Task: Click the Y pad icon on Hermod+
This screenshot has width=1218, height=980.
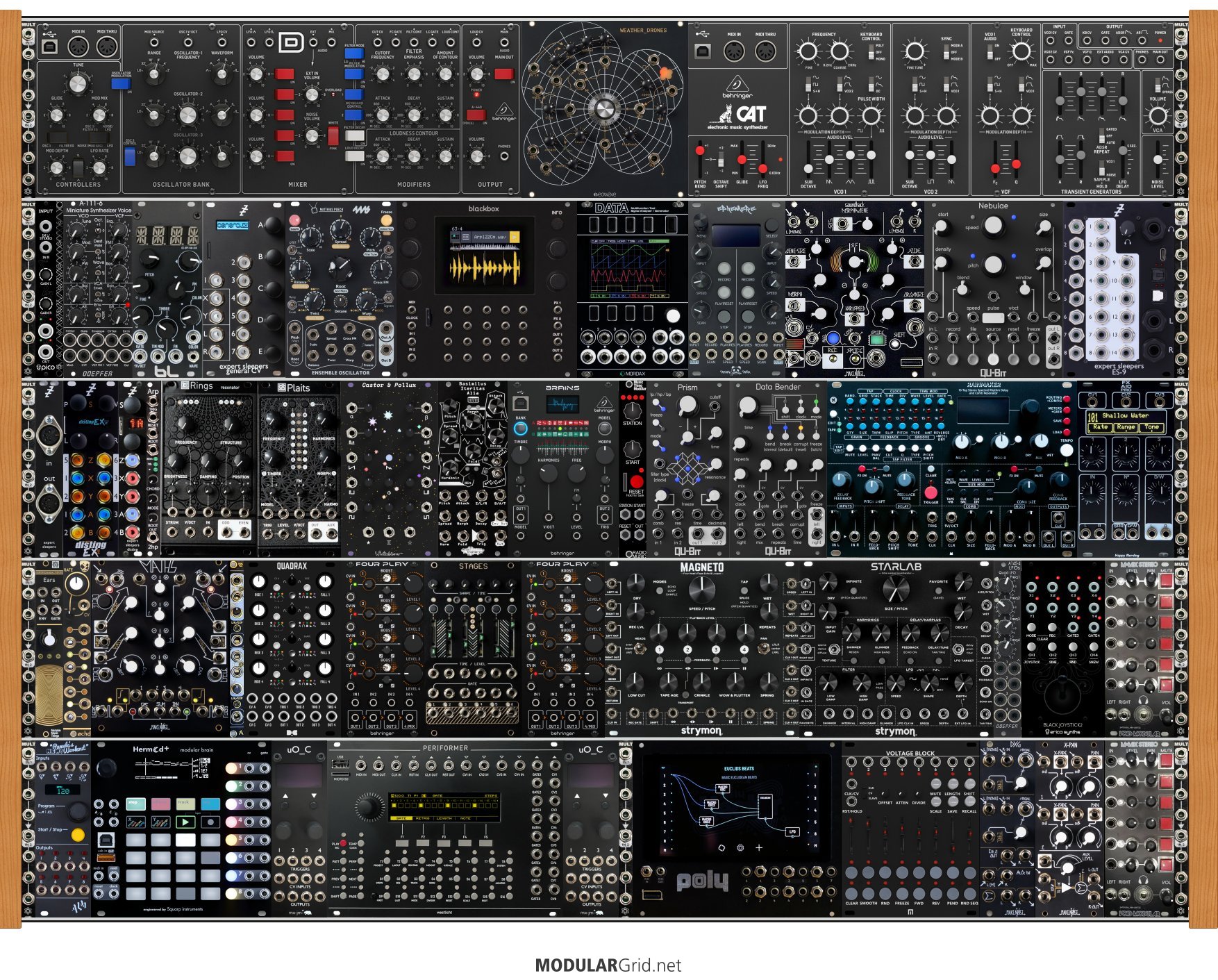Action: [160, 822]
